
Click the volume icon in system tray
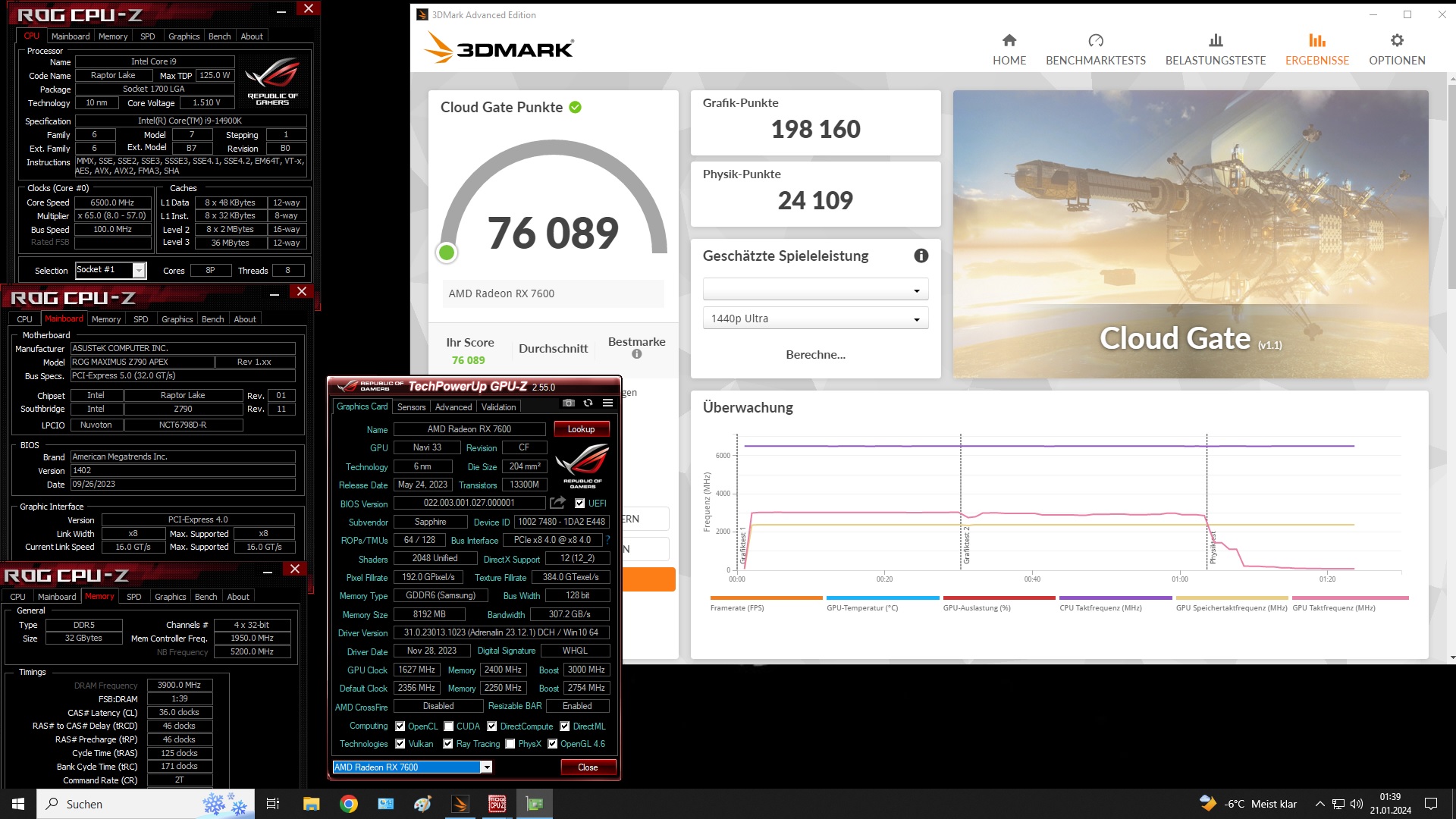point(1357,804)
